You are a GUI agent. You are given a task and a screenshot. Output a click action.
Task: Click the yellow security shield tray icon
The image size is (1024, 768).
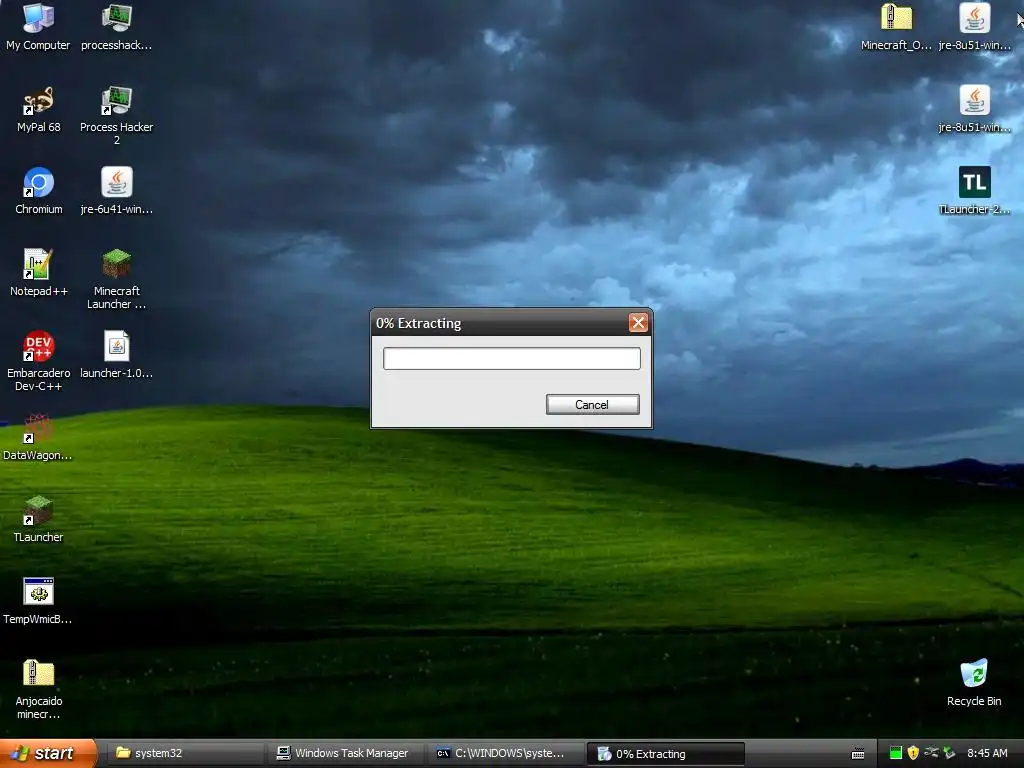pos(913,753)
